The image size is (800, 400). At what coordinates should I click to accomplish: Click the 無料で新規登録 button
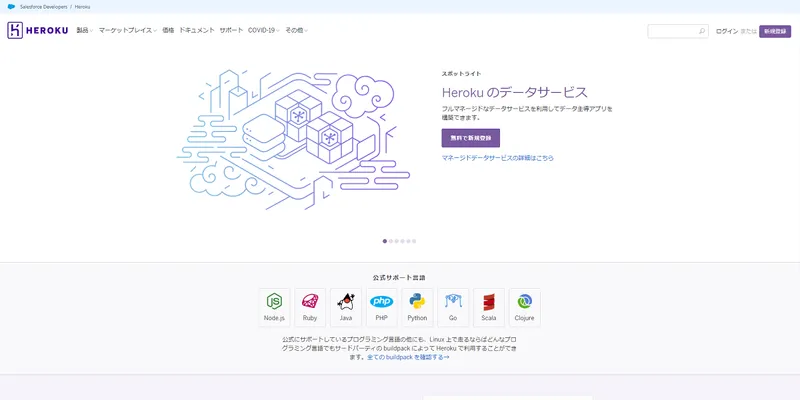[x=470, y=138]
